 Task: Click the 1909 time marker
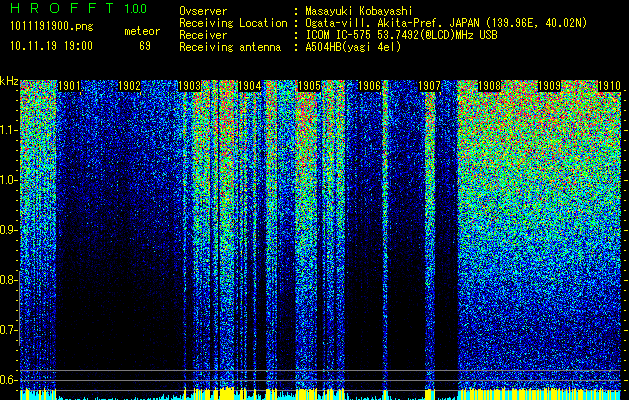(549, 86)
